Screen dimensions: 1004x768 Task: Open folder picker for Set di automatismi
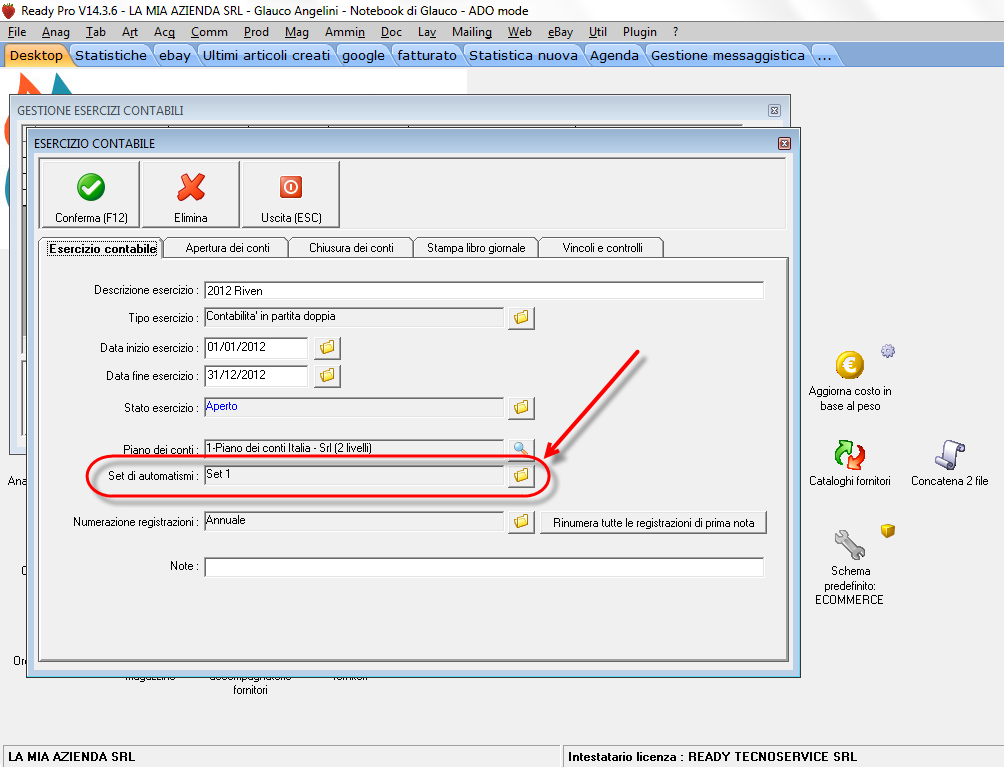[521, 475]
